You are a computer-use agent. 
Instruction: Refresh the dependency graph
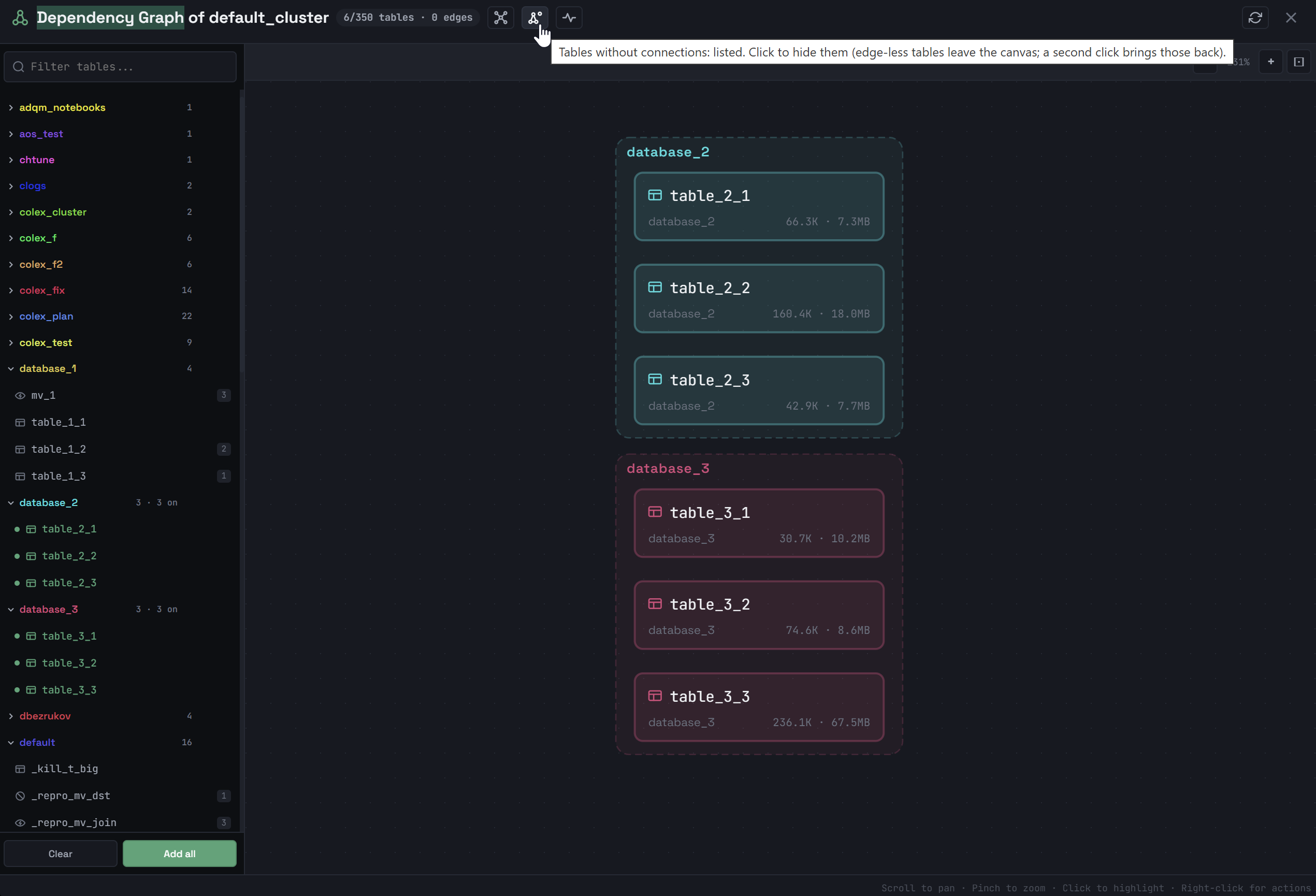1255,18
